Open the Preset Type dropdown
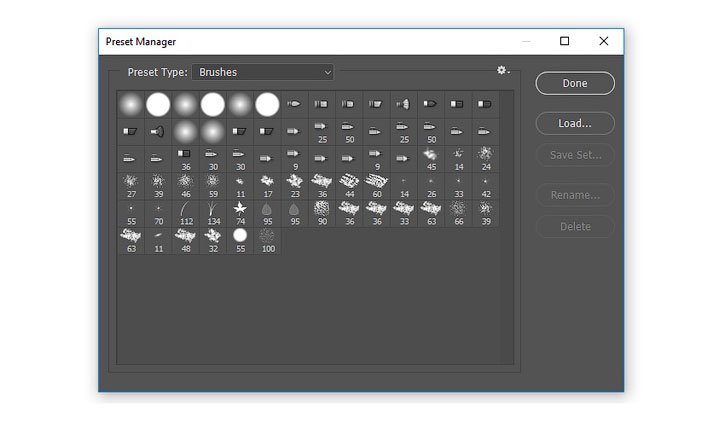This screenshot has width=725, height=435. pos(263,72)
